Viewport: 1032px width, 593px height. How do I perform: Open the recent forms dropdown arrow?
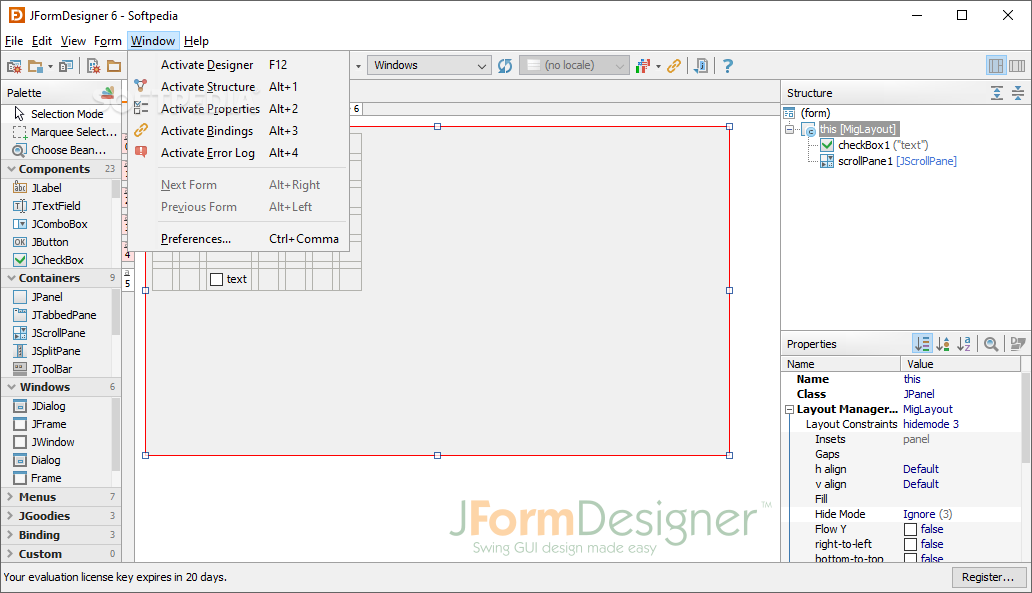tap(50, 66)
